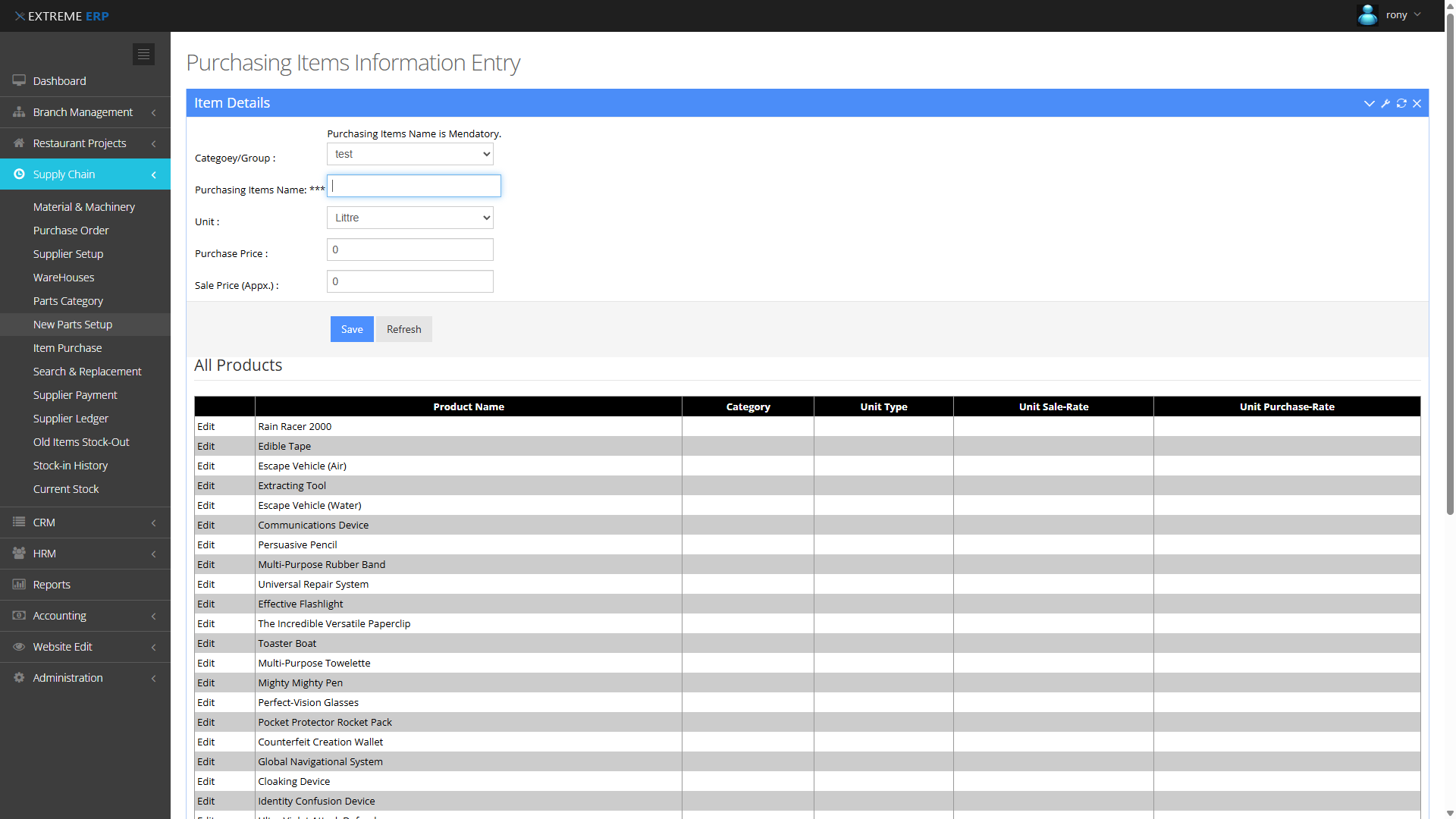The width and height of the screenshot is (1456, 819).
Task: Focus the Purchase Price input field
Action: click(409, 250)
